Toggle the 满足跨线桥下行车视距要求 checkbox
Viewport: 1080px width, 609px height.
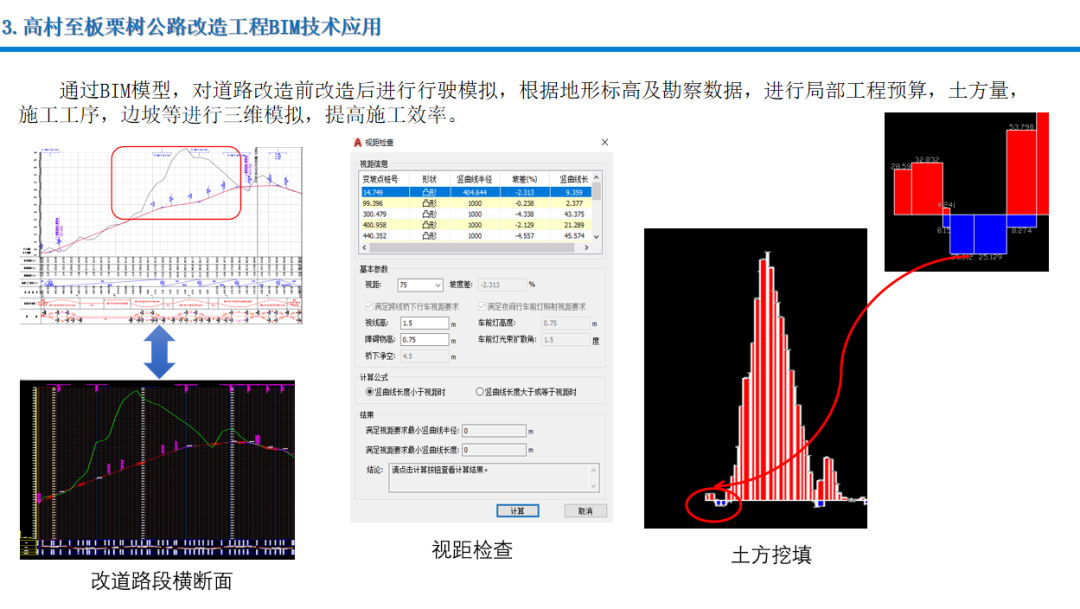pos(369,306)
